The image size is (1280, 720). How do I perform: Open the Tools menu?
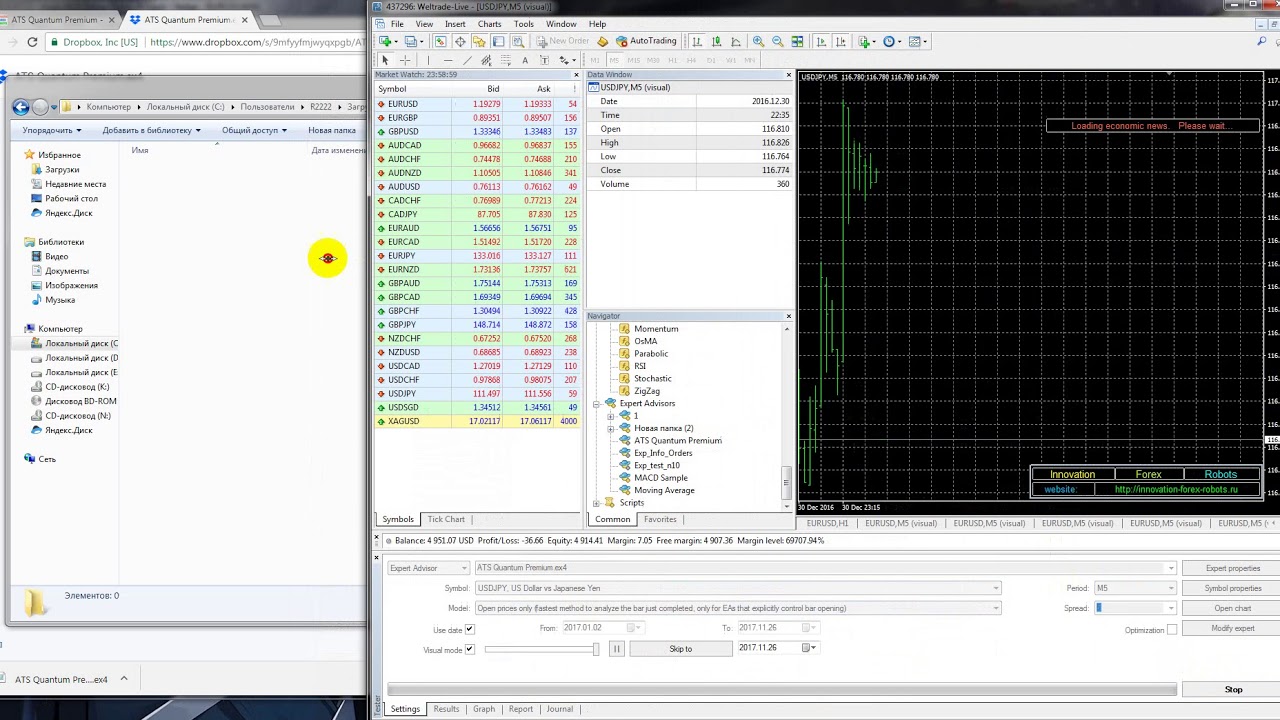tap(524, 24)
